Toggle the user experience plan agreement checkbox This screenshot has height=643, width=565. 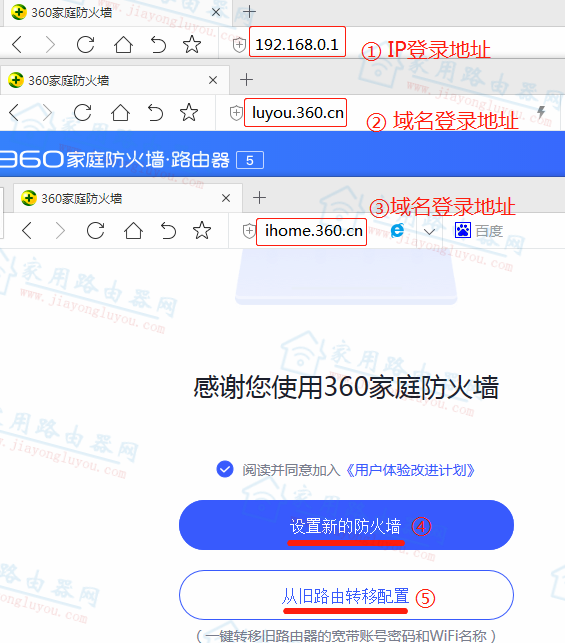(225, 469)
